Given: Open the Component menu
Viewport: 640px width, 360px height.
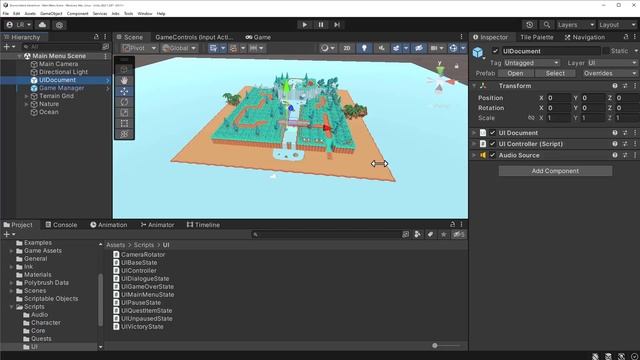Looking at the screenshot, I should (77, 13).
